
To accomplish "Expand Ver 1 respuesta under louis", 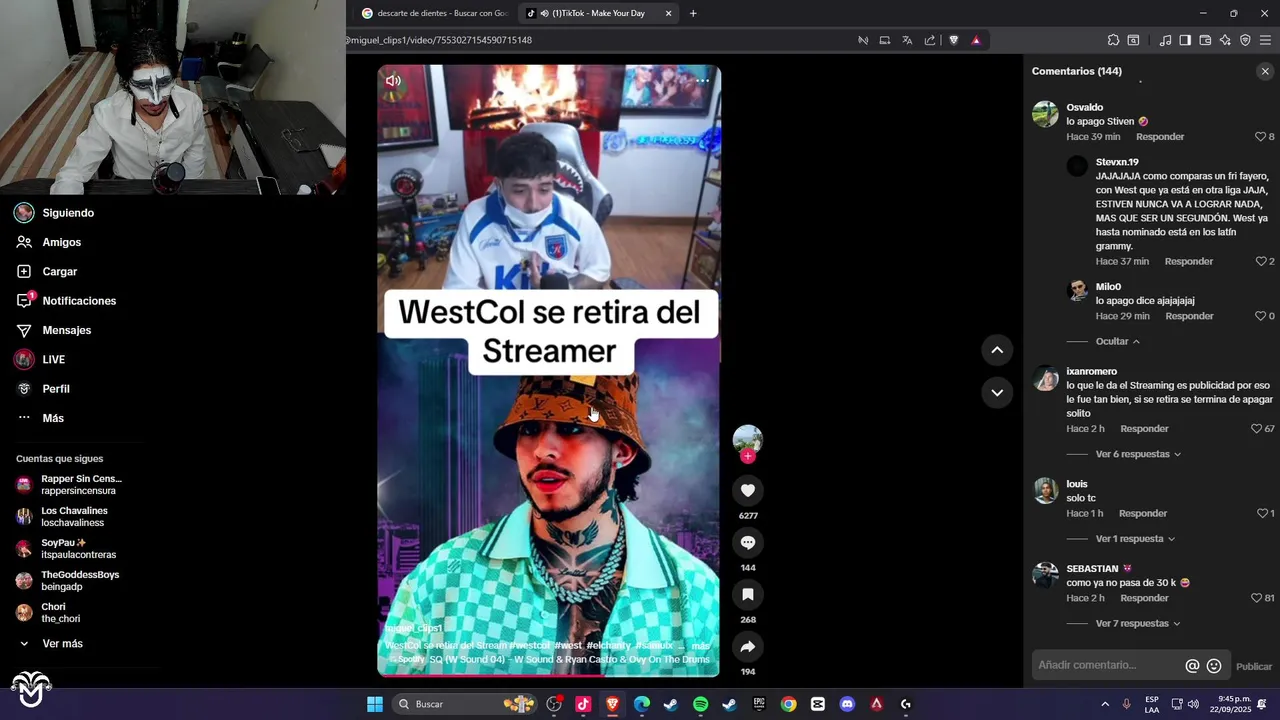I will (1135, 539).
